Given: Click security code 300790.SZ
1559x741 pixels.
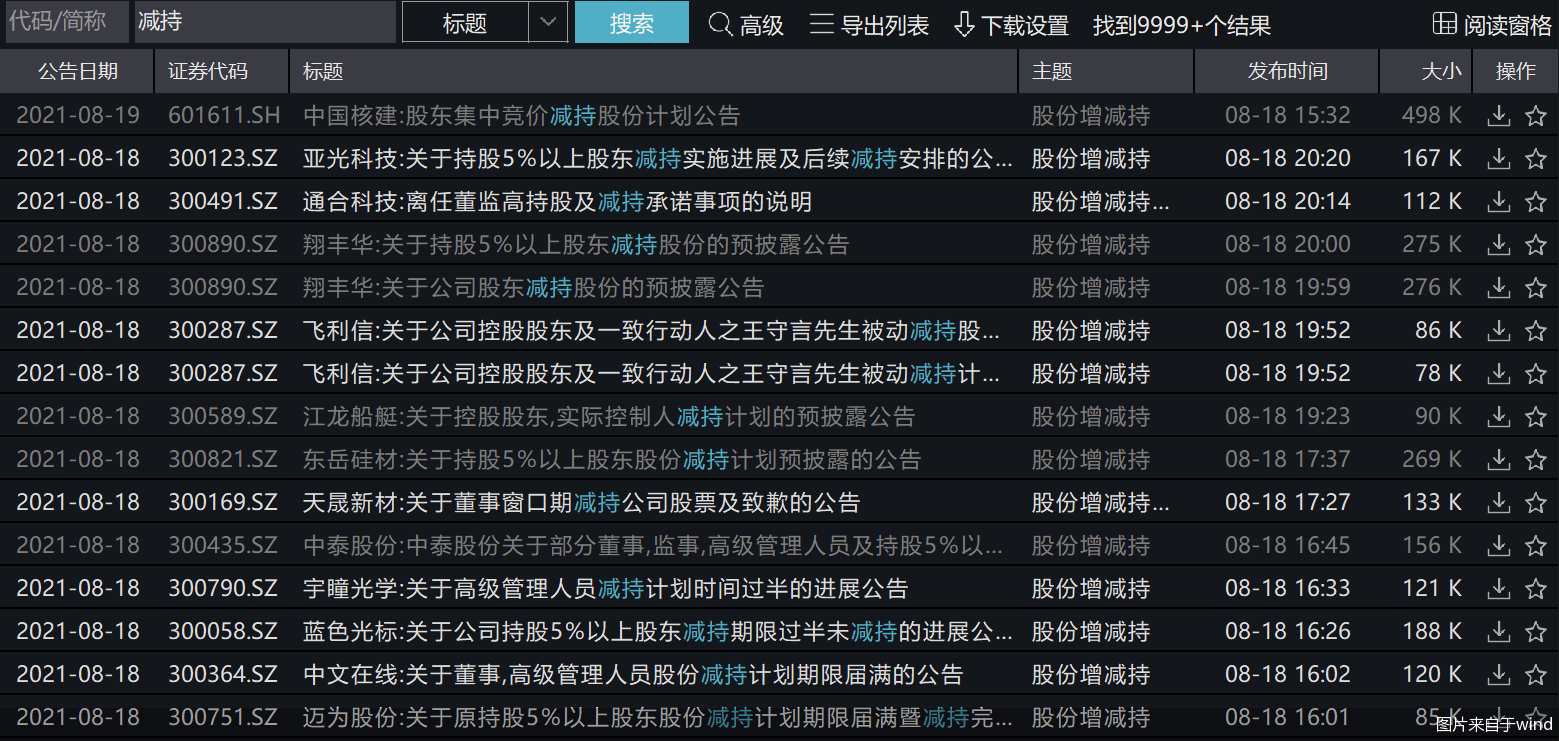Looking at the screenshot, I should (x=222, y=589).
